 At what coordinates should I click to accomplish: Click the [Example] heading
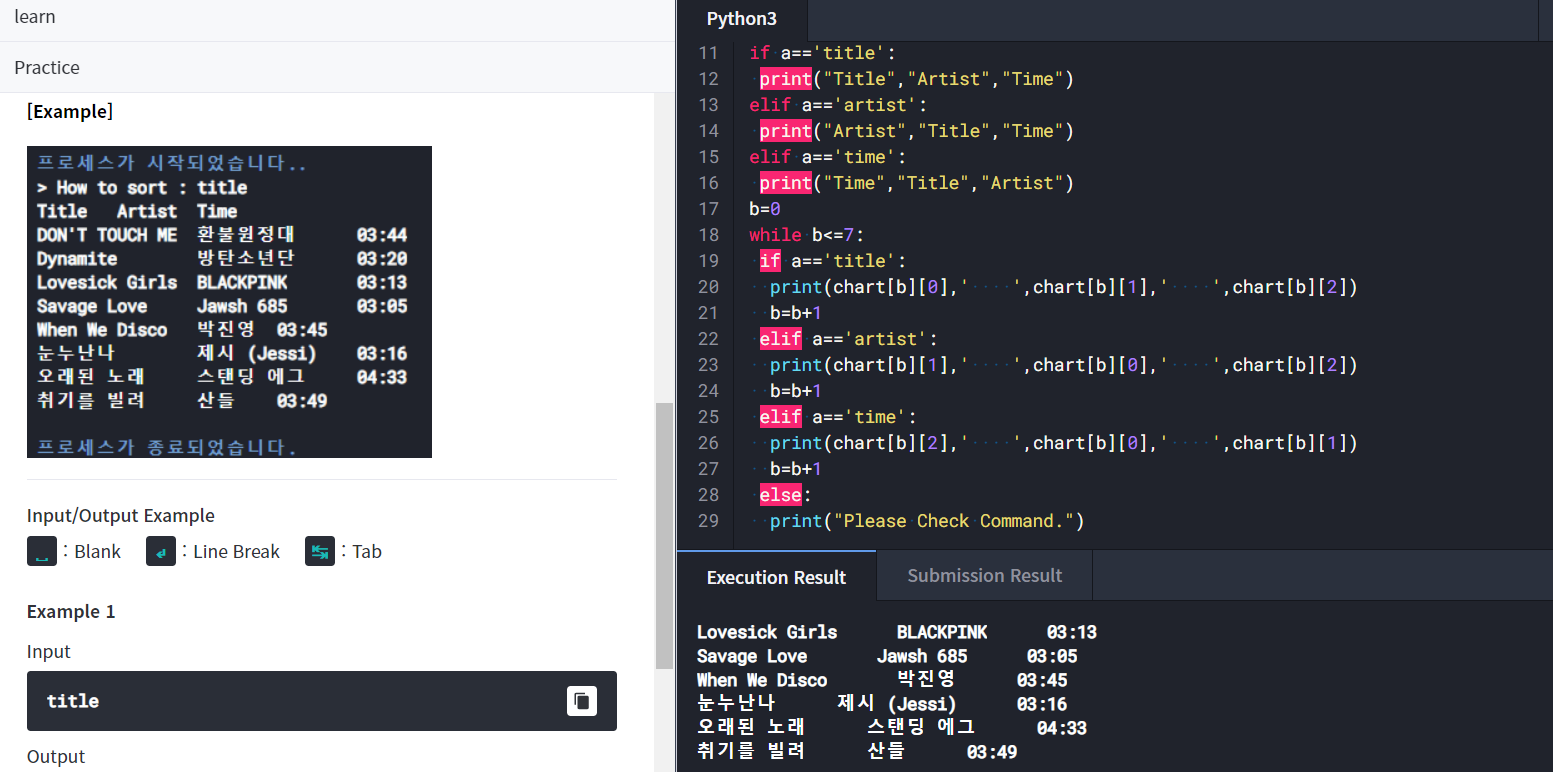(70, 111)
